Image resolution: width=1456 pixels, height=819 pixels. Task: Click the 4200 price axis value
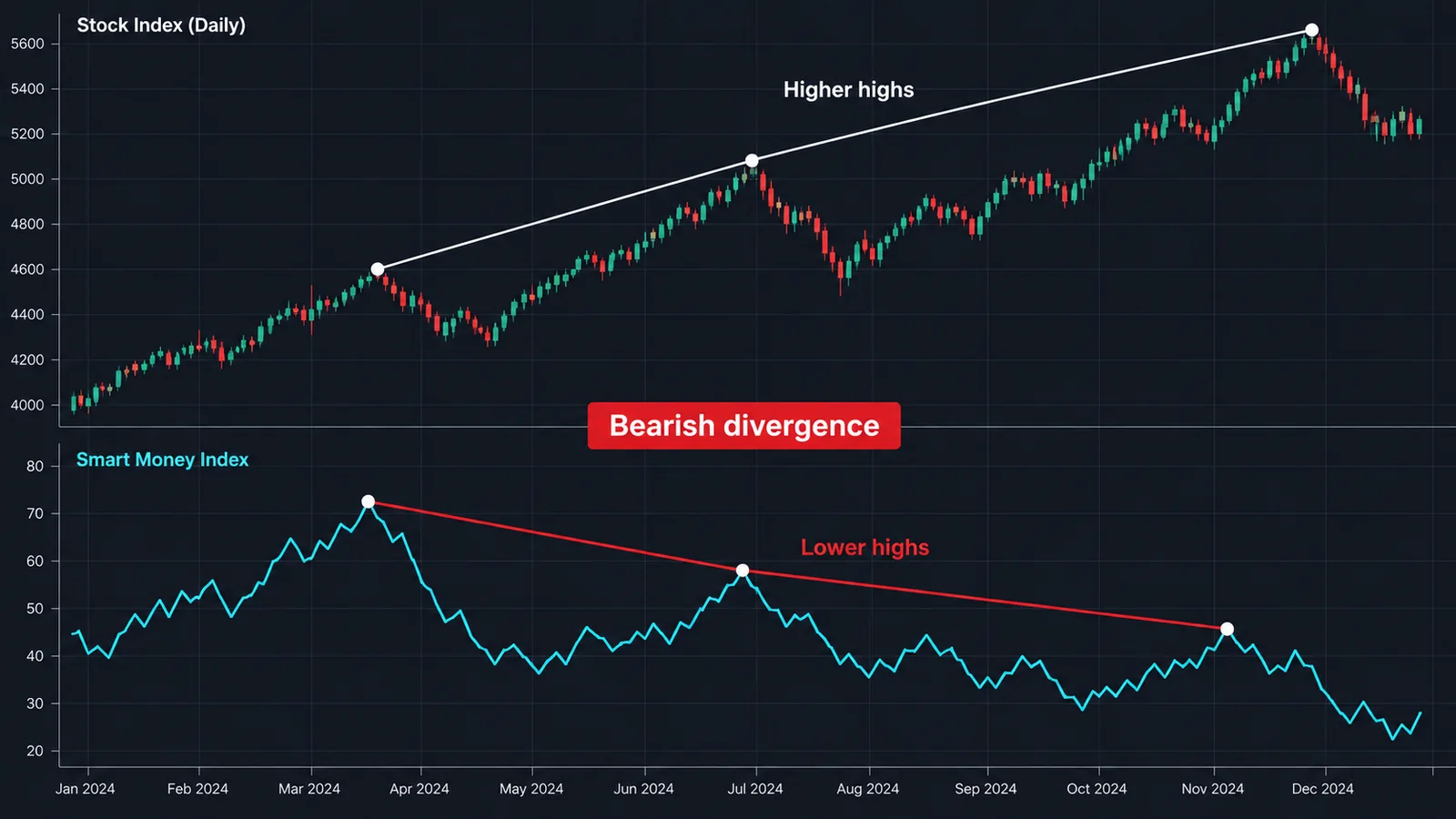(x=27, y=360)
